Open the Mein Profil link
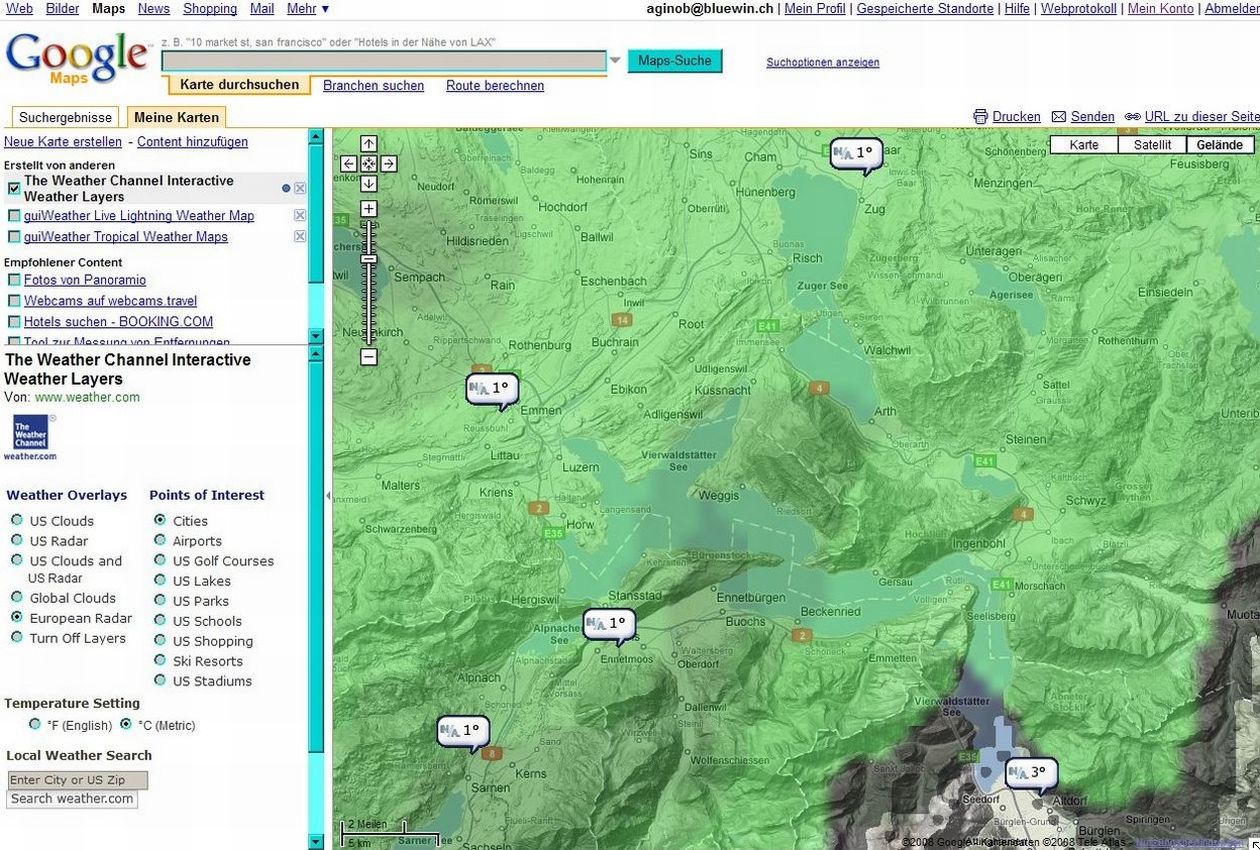 [815, 8]
